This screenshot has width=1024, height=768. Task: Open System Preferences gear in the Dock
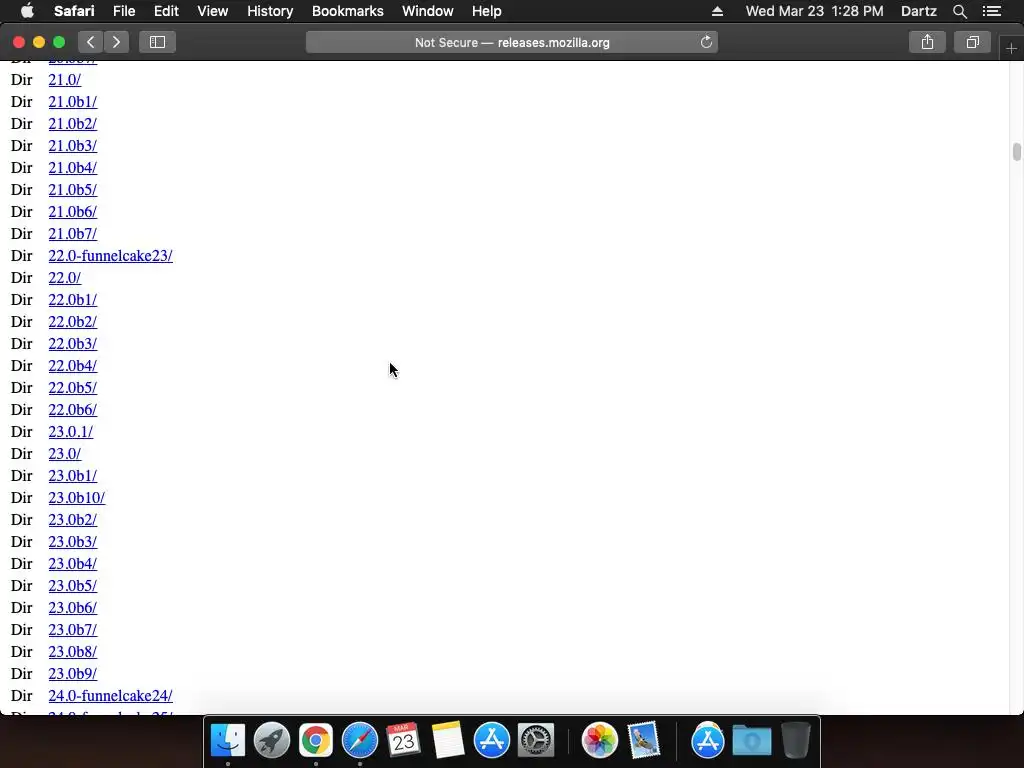536,740
